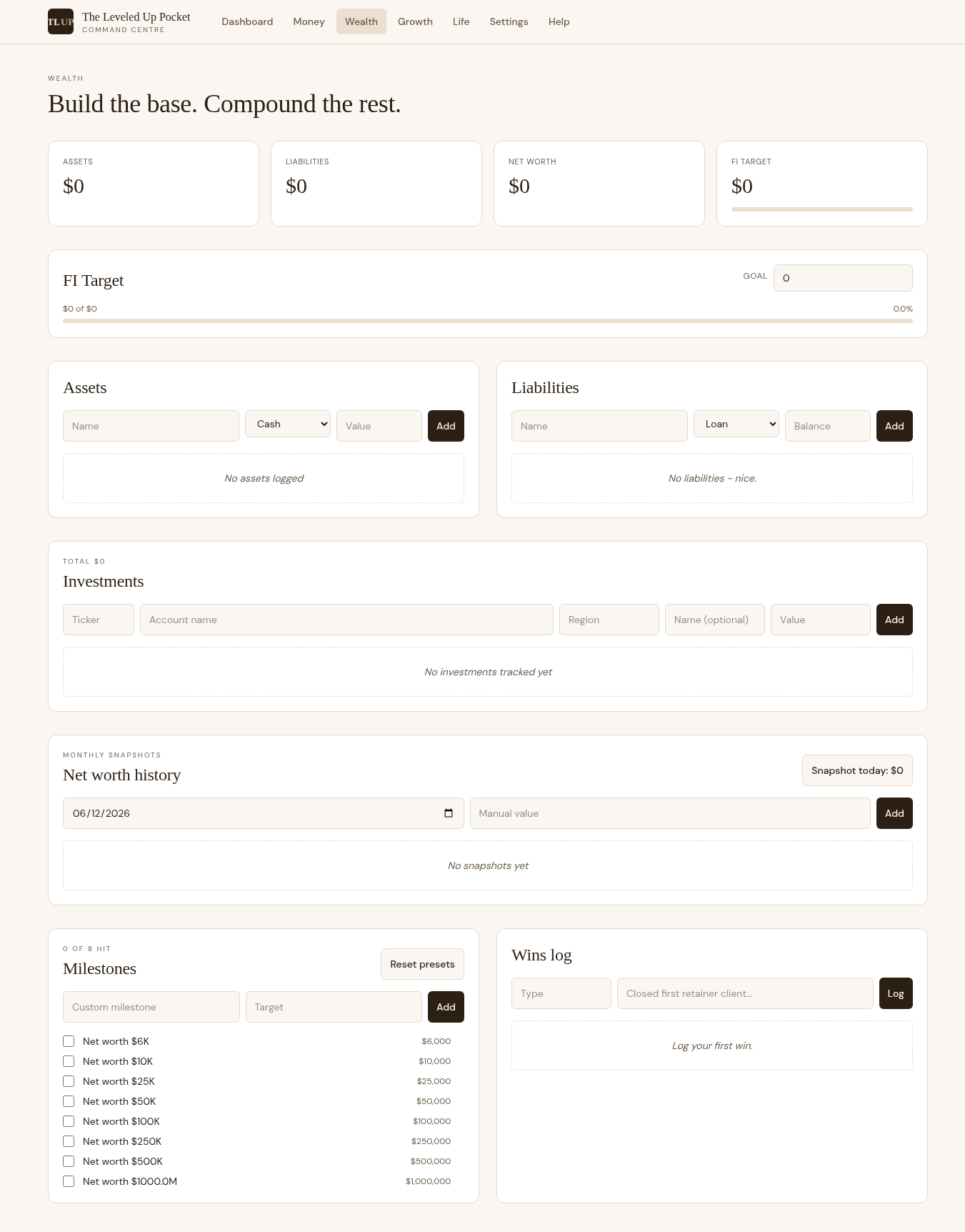
Task: Open the Cash asset type dropdown
Action: tap(288, 424)
